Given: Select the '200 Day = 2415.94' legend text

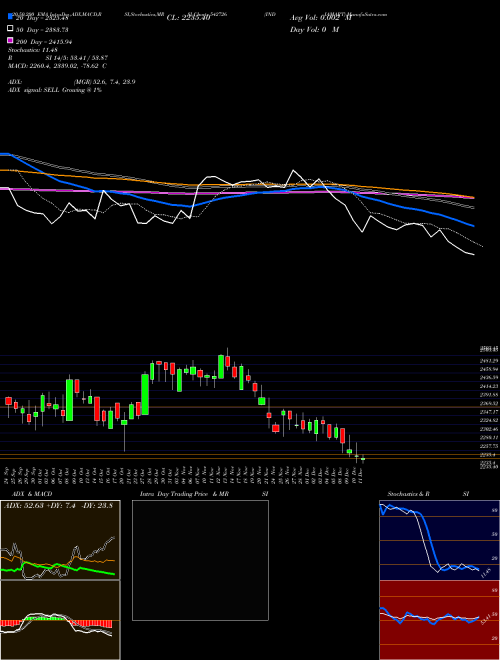Looking at the screenshot, I should (x=44, y=42).
